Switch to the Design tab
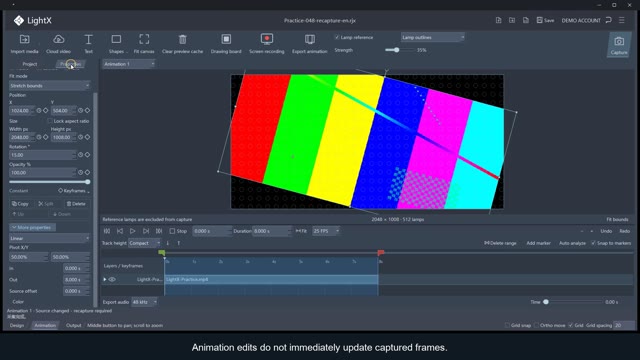The width and height of the screenshot is (640, 360). [17, 325]
